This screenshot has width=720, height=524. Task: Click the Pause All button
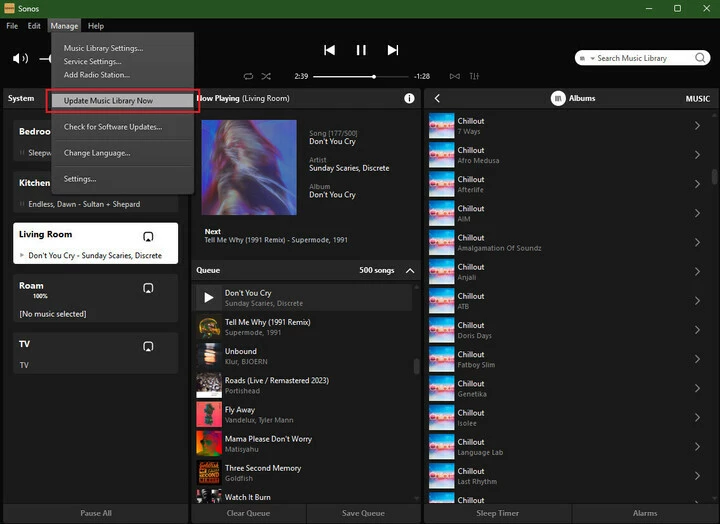pos(96,513)
